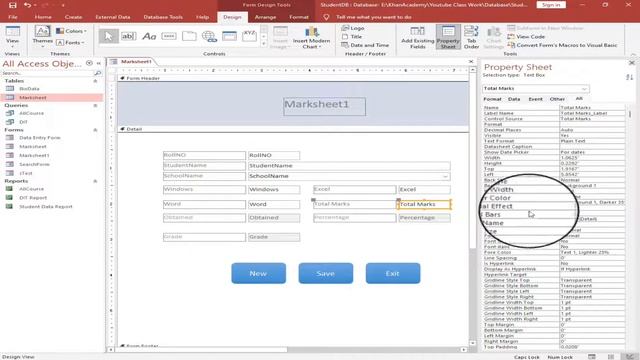Open the File menu tab

point(13,17)
